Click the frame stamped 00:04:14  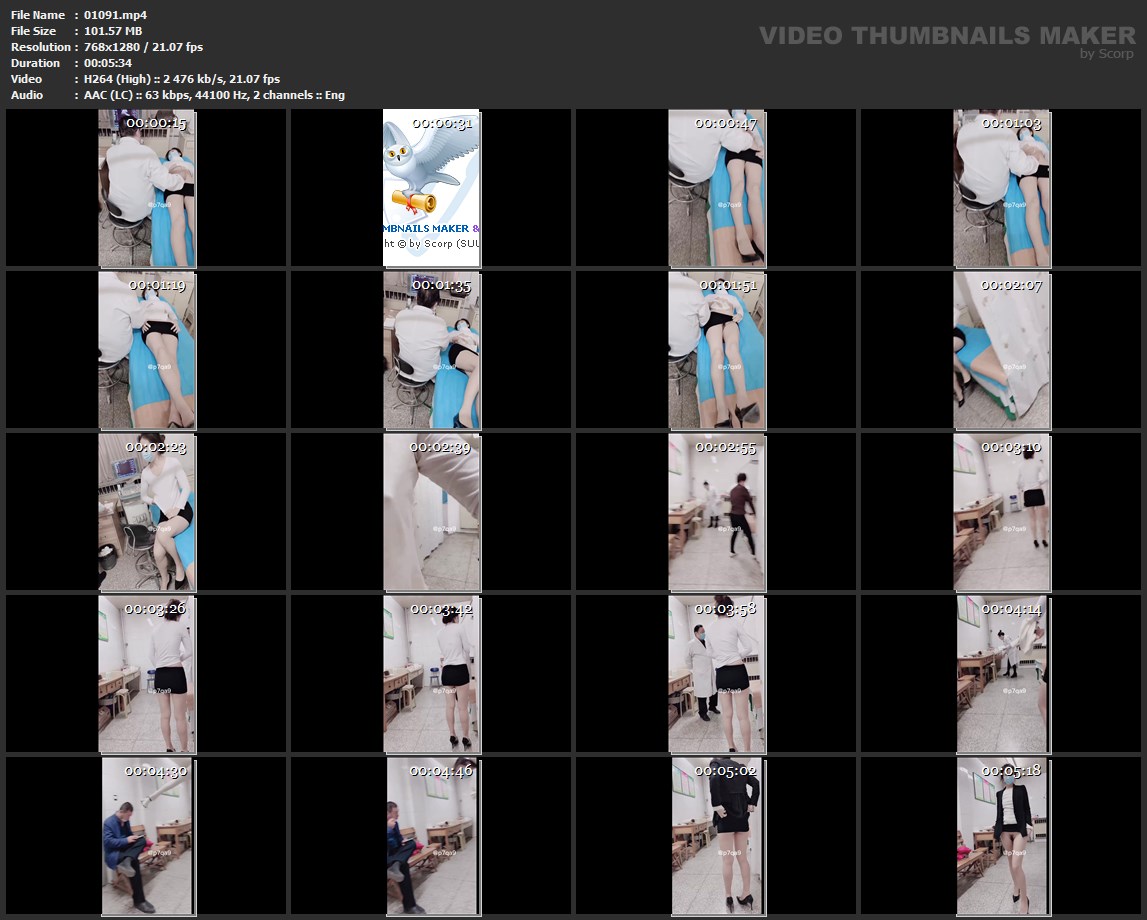click(1001, 674)
